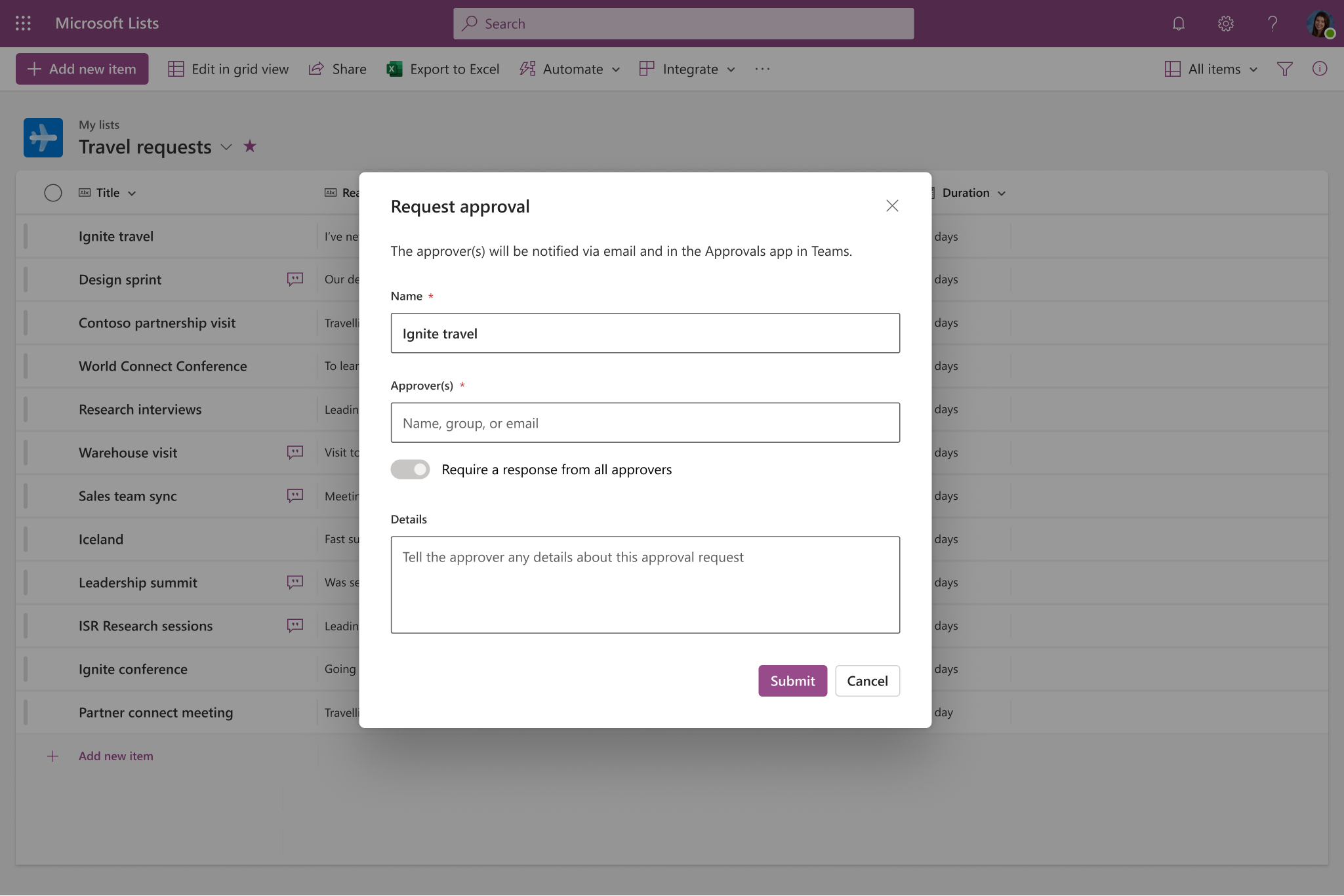Expand the Title column dropdown
The image size is (1344, 896).
click(x=131, y=192)
